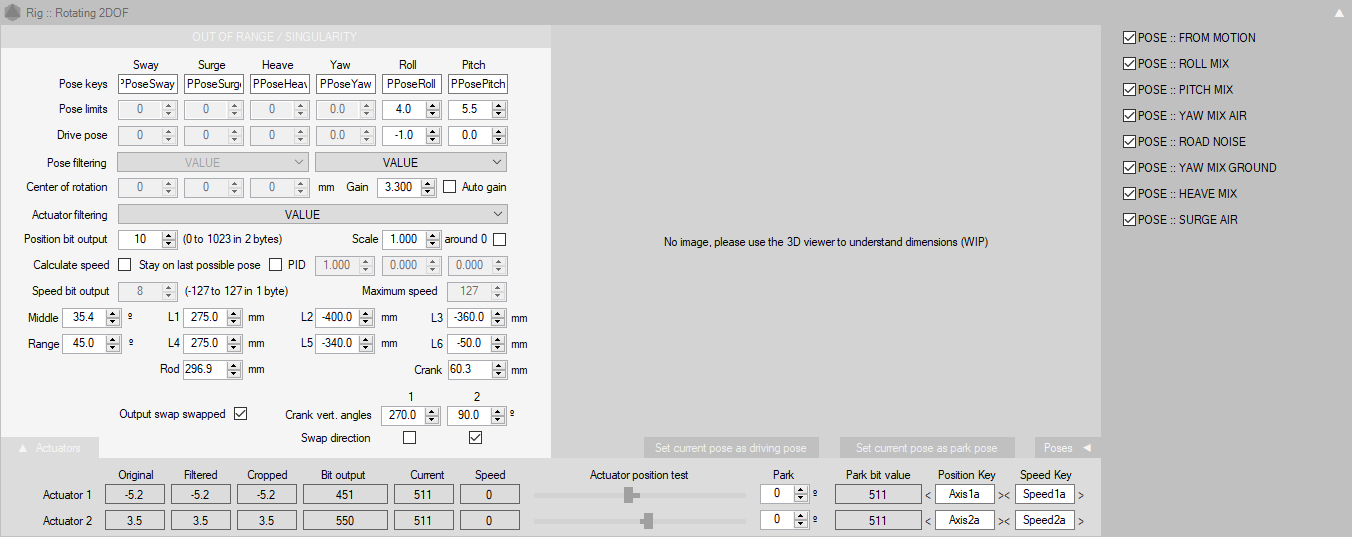Click the rig cube icon in title

pyautogui.click(x=12, y=13)
